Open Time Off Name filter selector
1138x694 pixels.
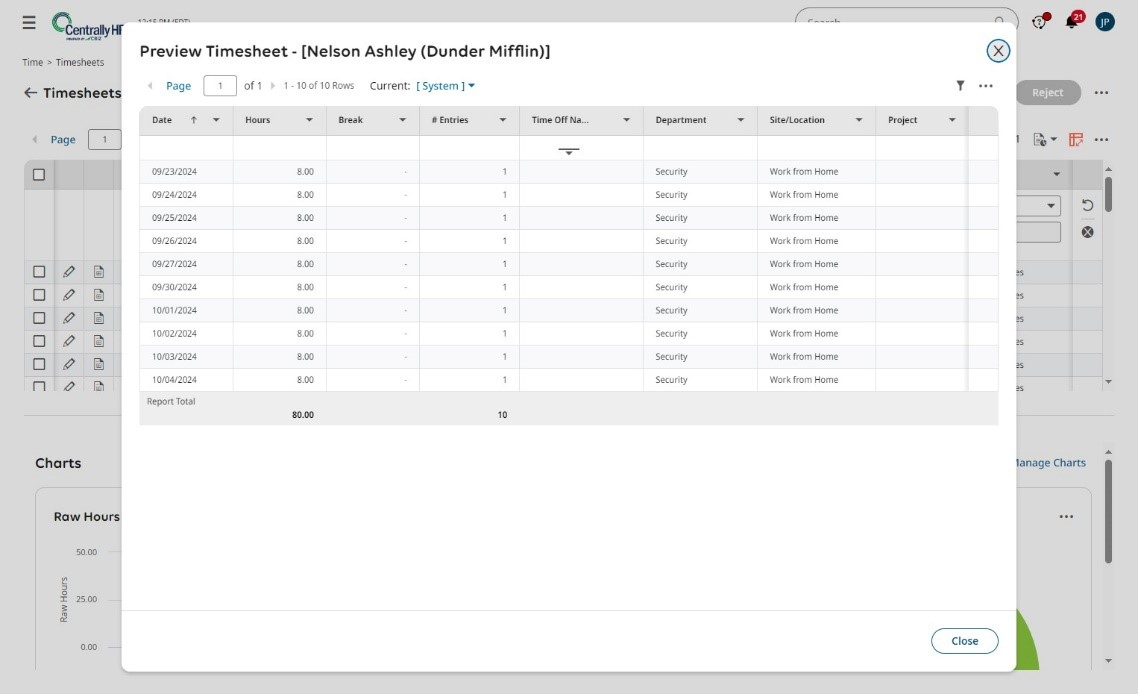pyautogui.click(x=569, y=151)
